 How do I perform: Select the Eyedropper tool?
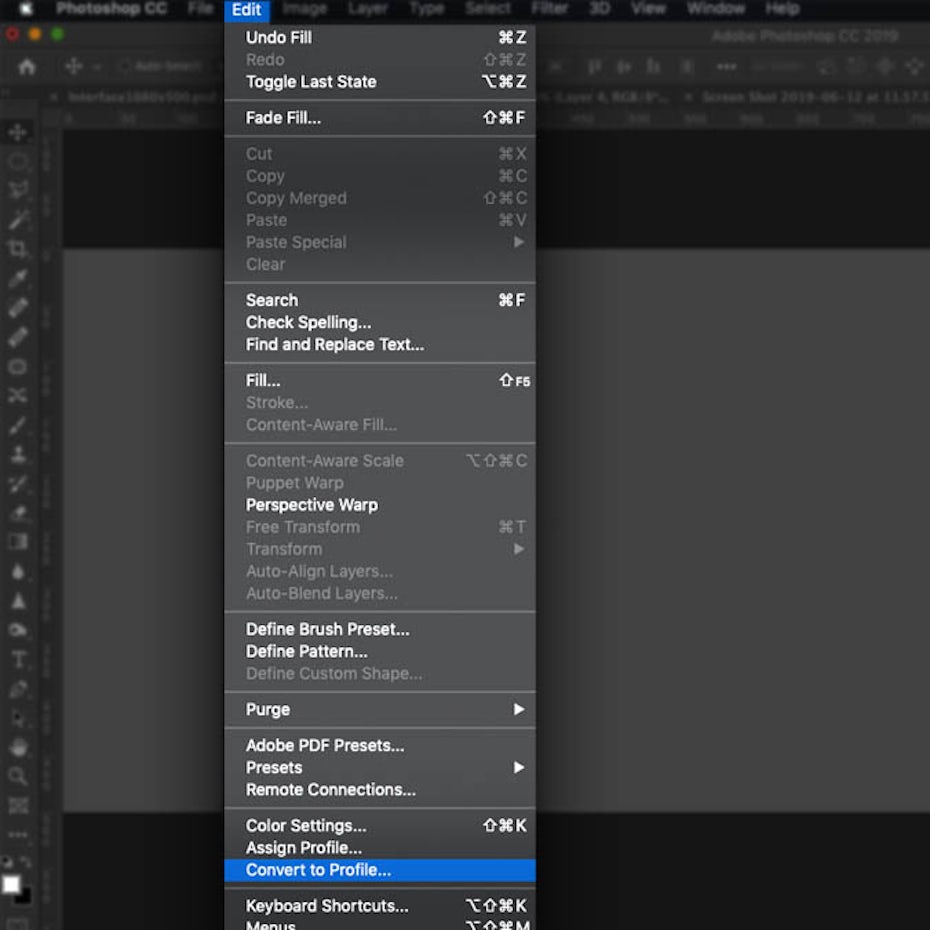(x=18, y=278)
